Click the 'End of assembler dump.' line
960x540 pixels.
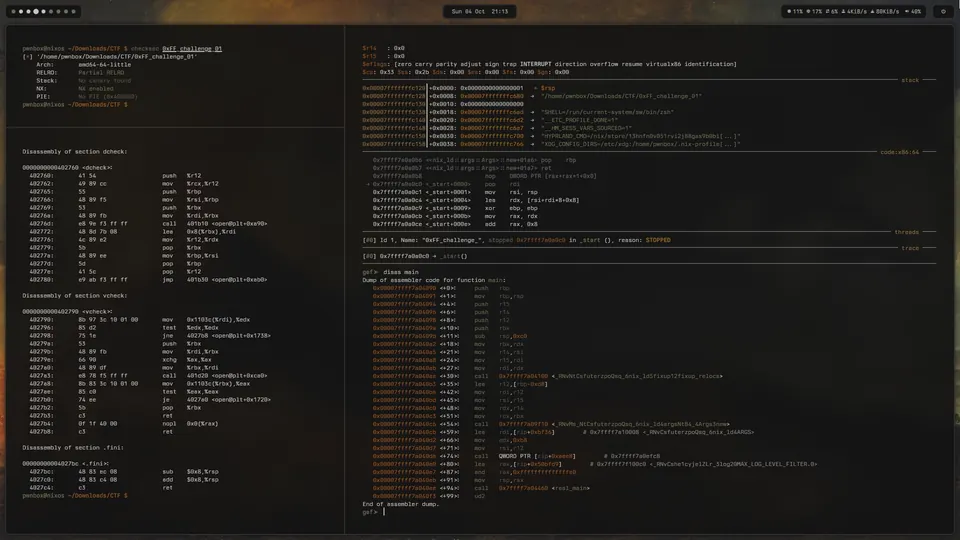(x=400, y=504)
